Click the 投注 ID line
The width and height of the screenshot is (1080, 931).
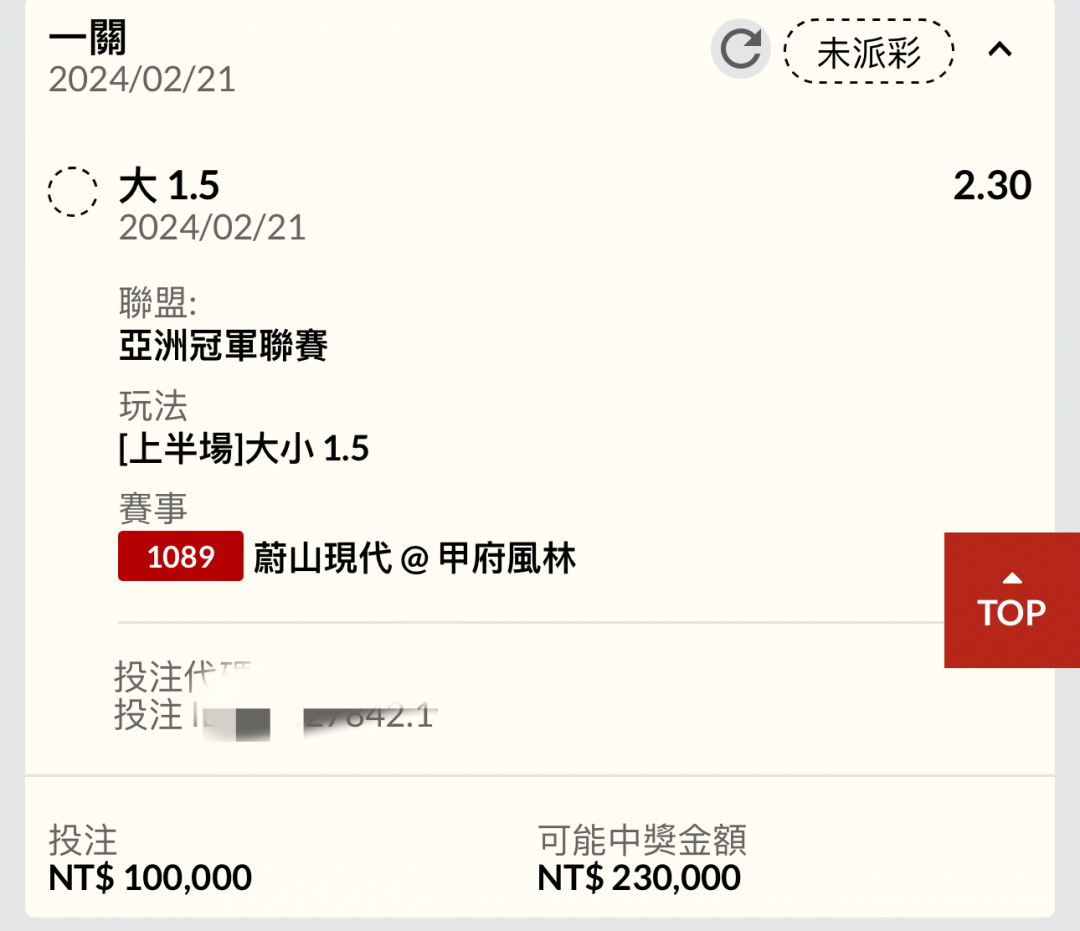(274, 715)
